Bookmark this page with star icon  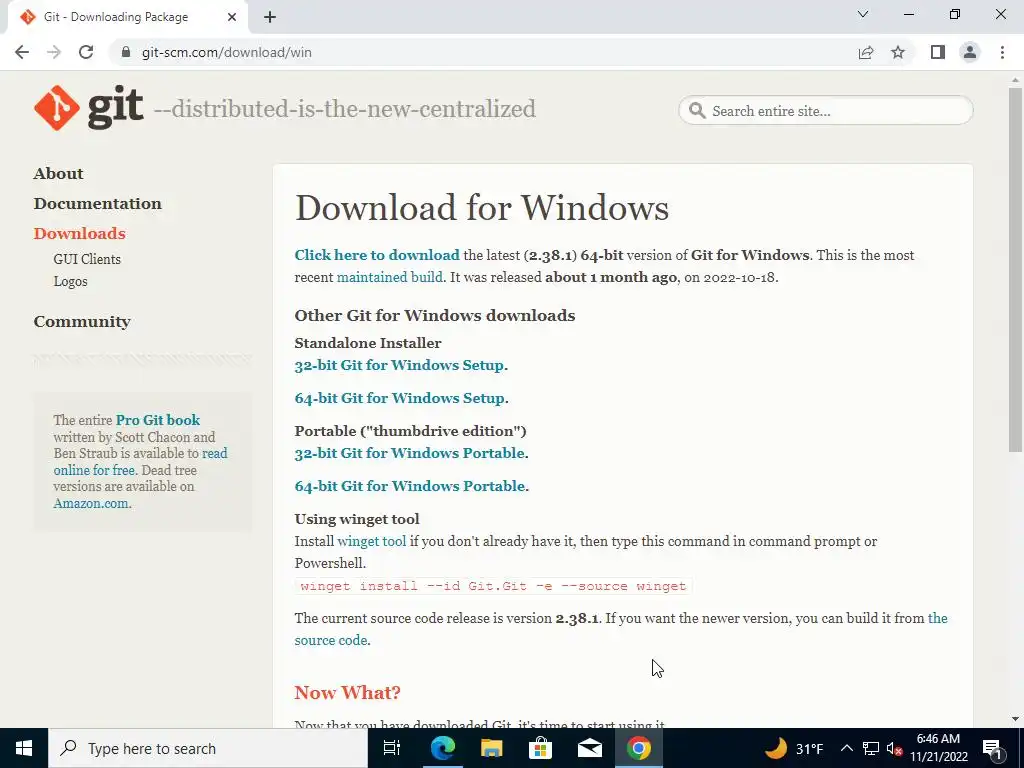(898, 52)
